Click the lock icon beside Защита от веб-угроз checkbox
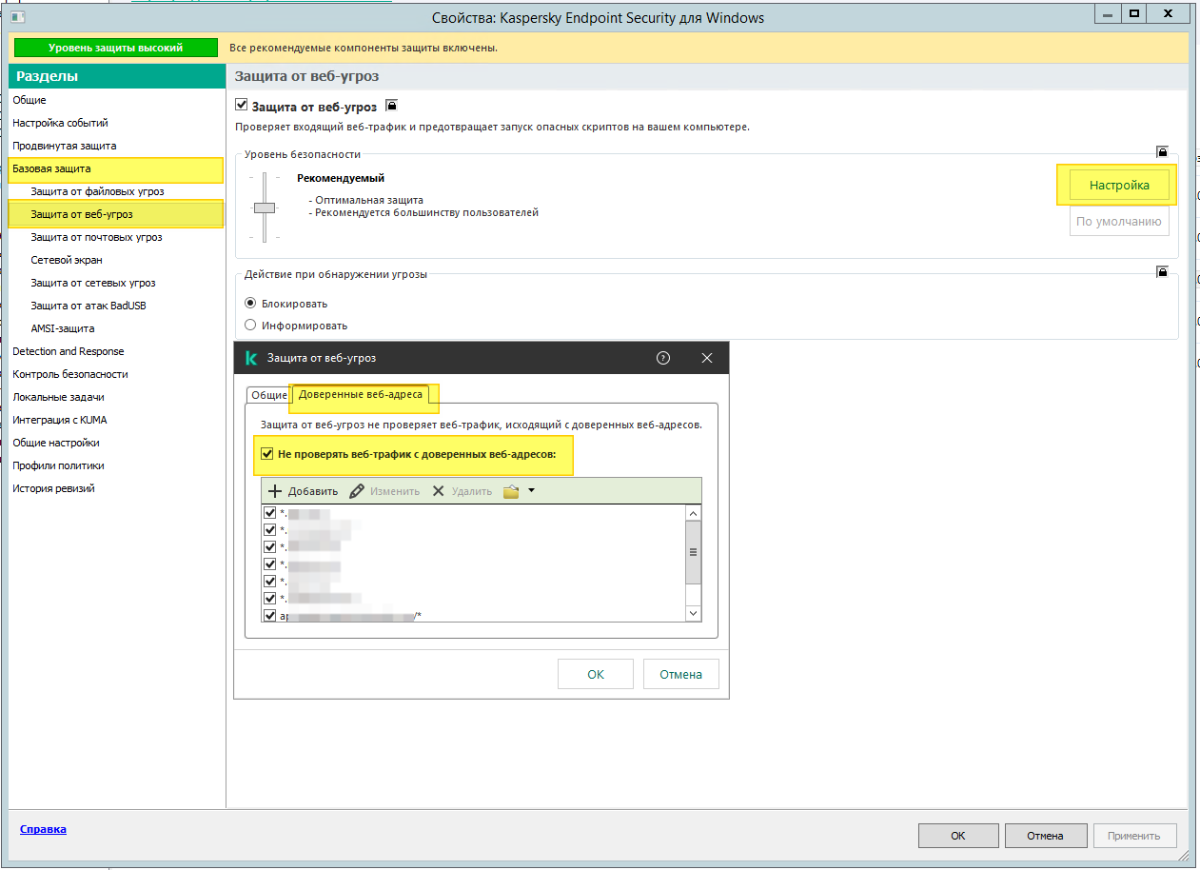The height and width of the screenshot is (870, 1200). pyautogui.click(x=392, y=105)
